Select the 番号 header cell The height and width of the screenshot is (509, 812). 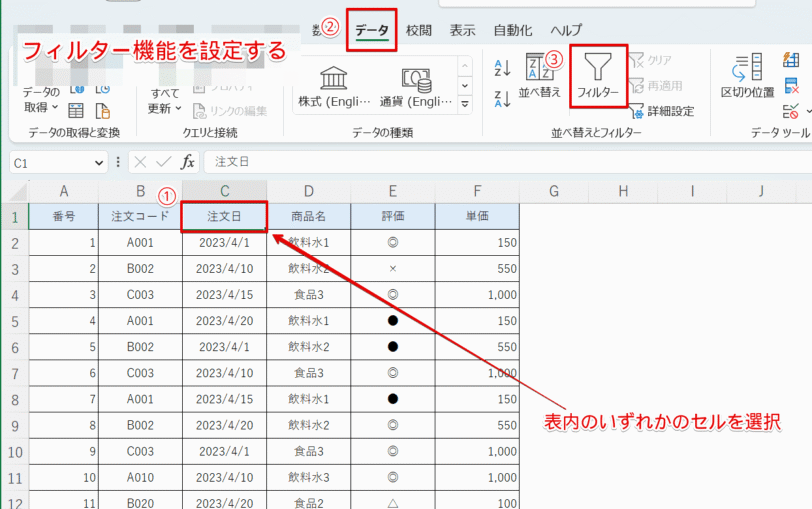click(x=64, y=216)
